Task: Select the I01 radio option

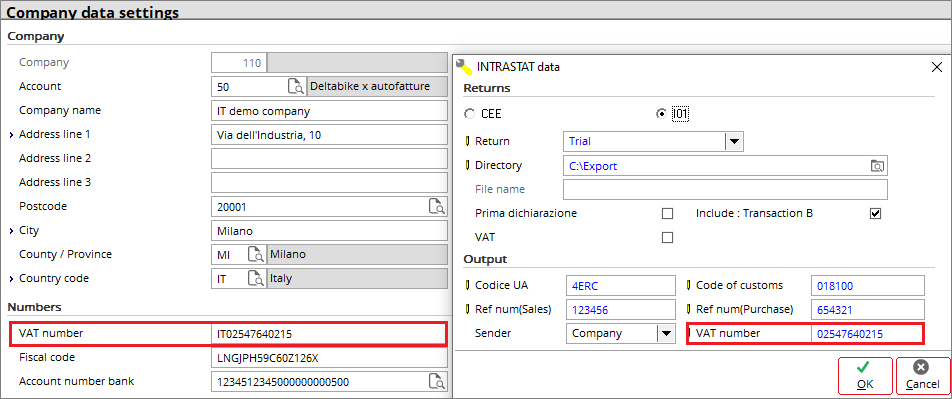Action: point(662,114)
